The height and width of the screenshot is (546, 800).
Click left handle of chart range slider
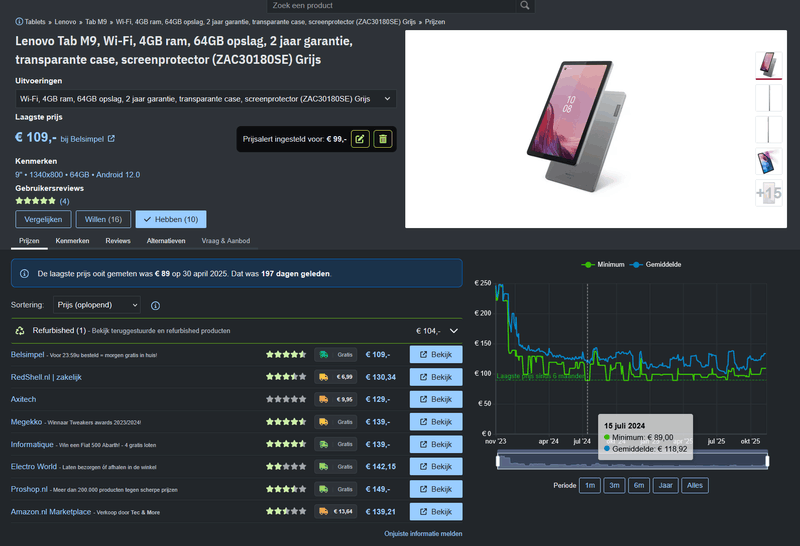[x=498, y=461]
